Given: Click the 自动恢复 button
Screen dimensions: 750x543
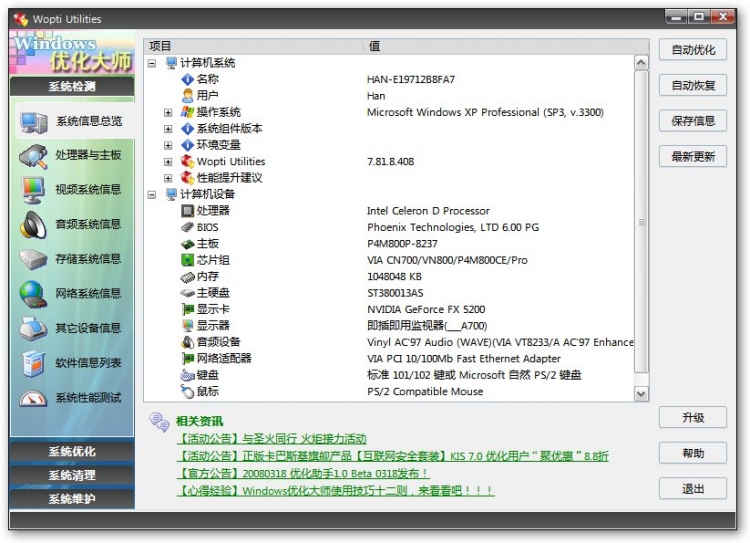Looking at the screenshot, I should click(x=693, y=85).
